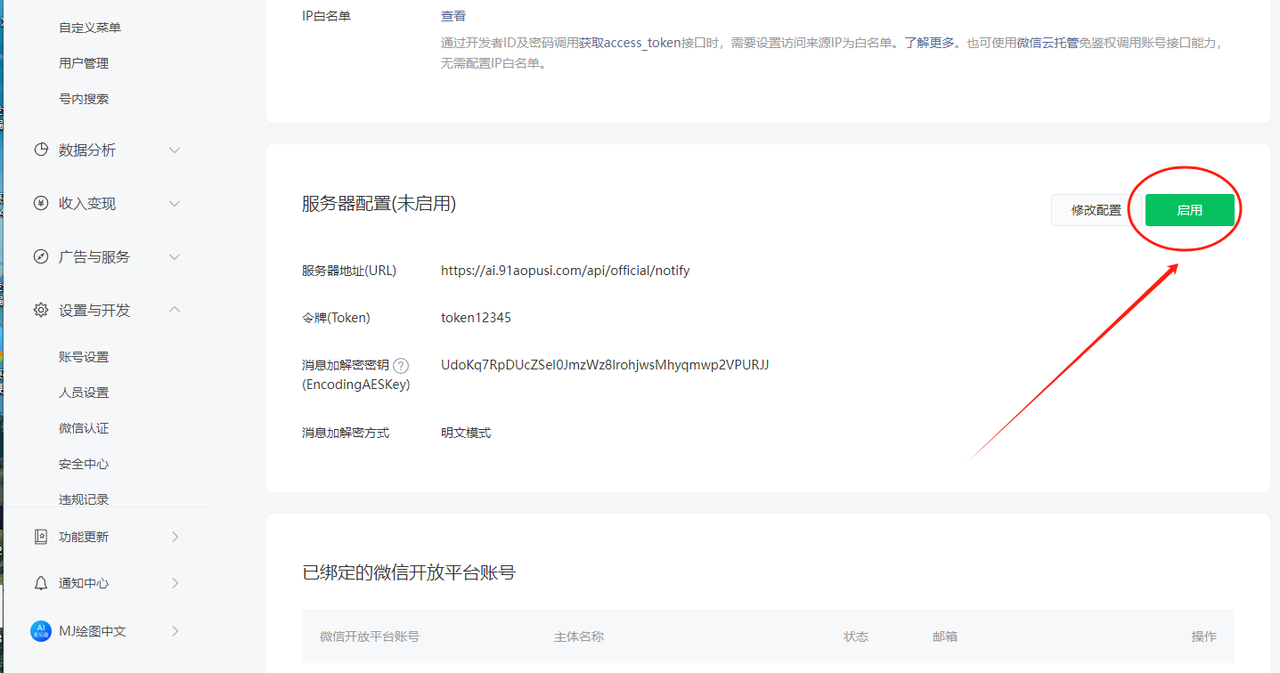
Task: Click the 邮箱 column header
Action: tap(945, 636)
